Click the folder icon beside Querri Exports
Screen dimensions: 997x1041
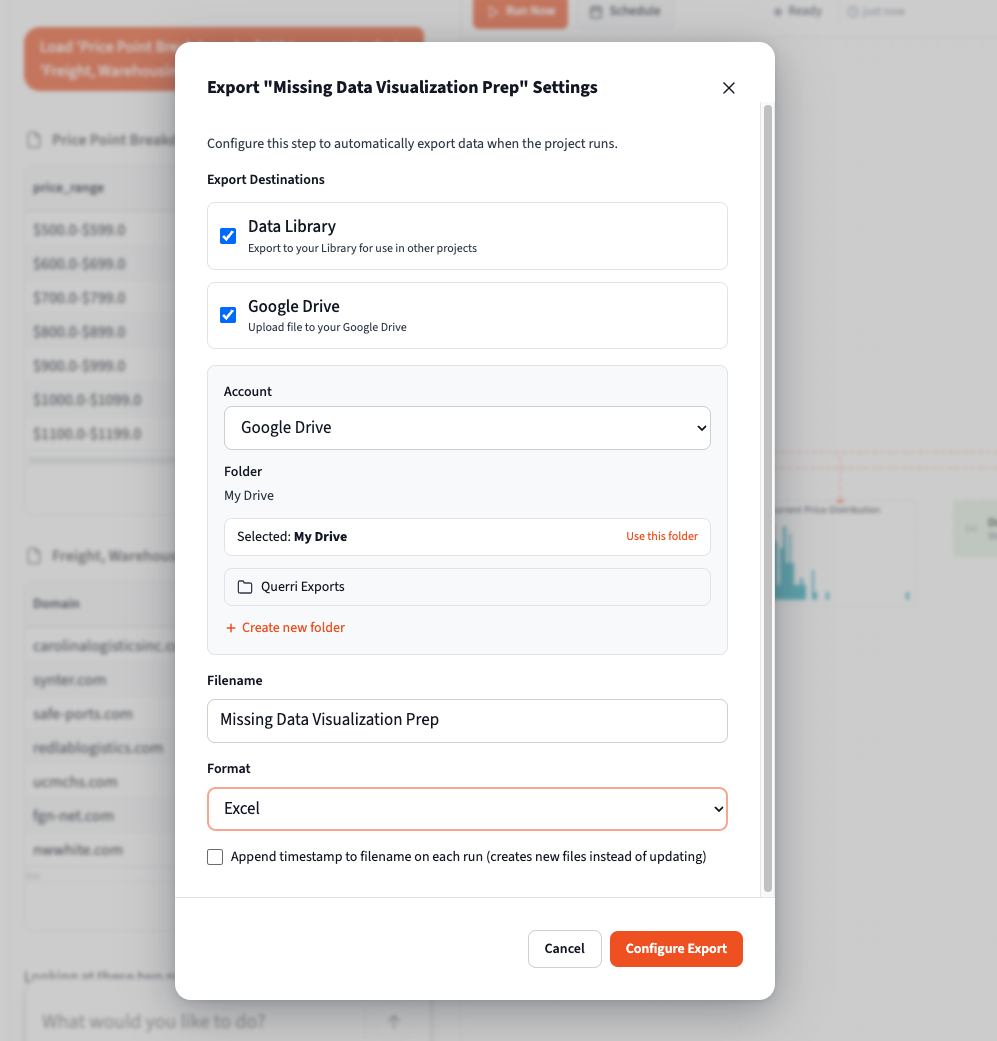pos(244,586)
